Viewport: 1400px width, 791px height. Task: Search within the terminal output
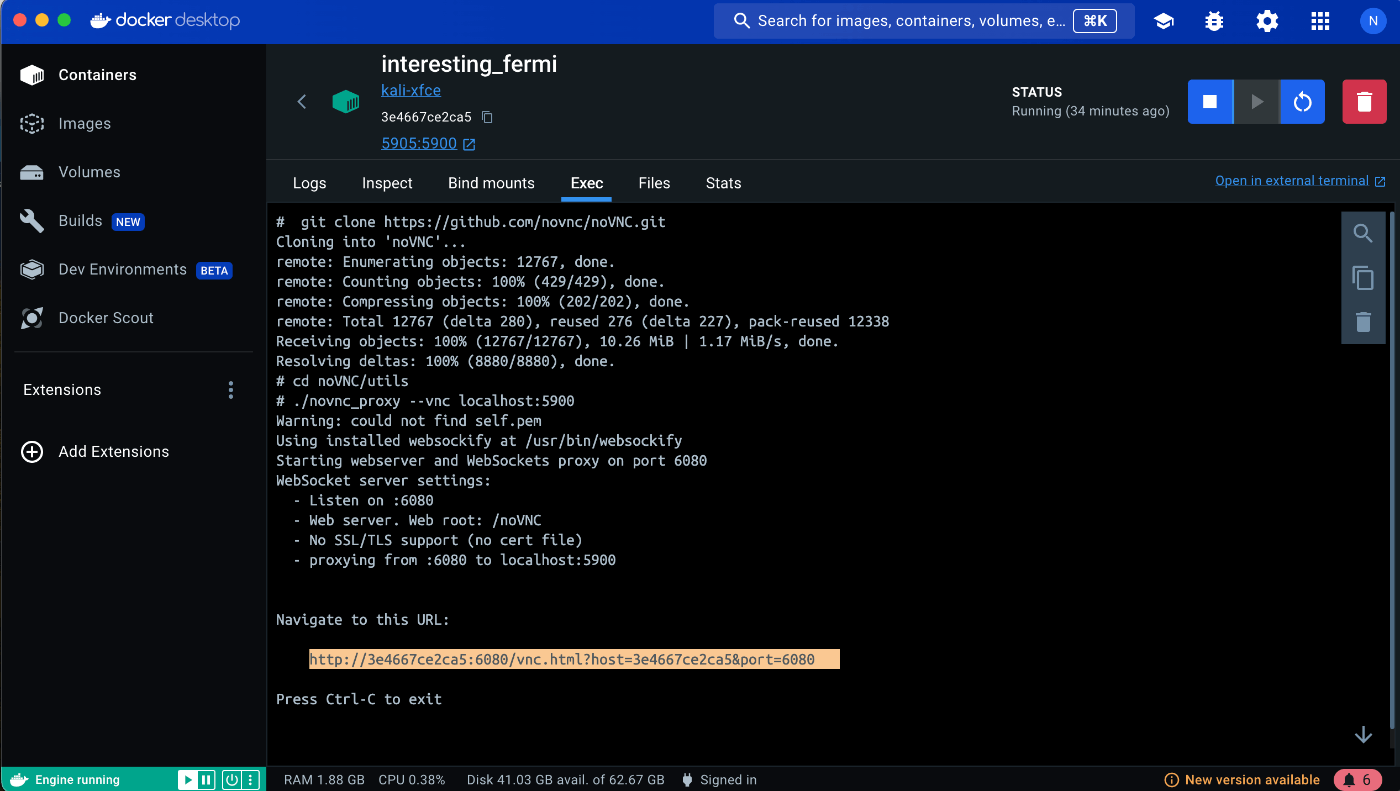tap(1363, 234)
